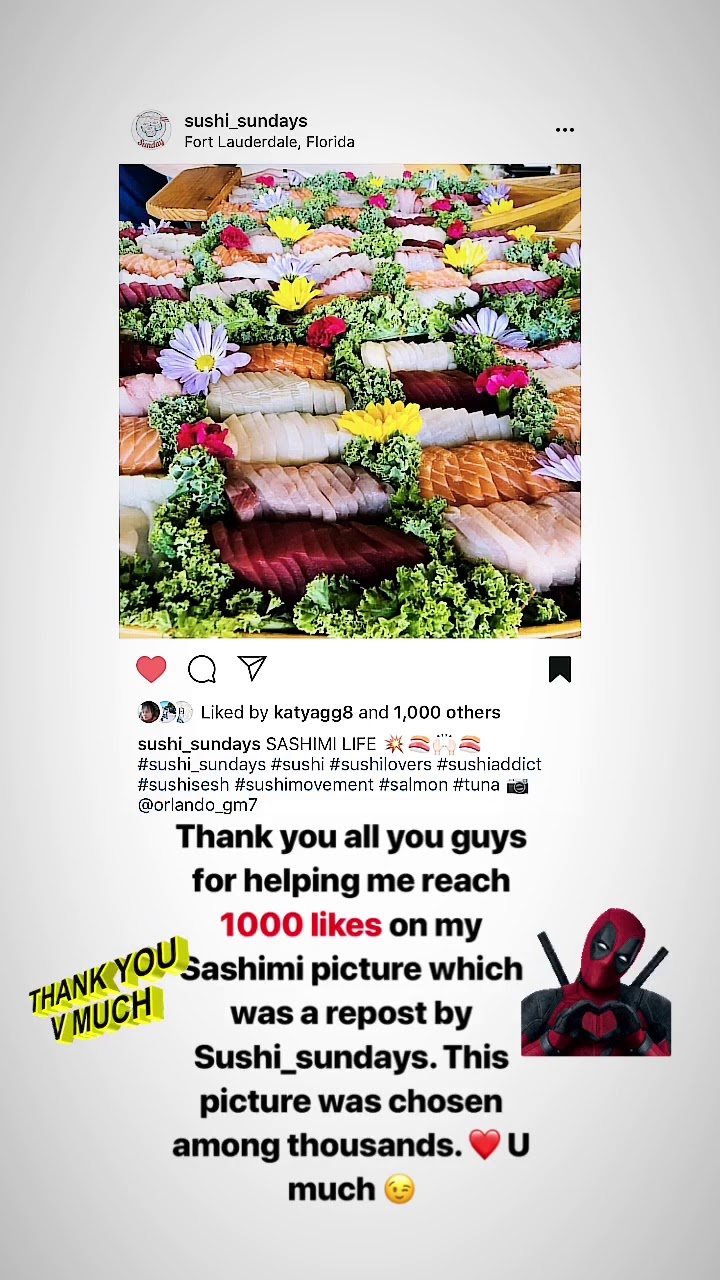Open the #sushilovers hashtag
The width and height of the screenshot is (720, 1280).
coord(381,764)
